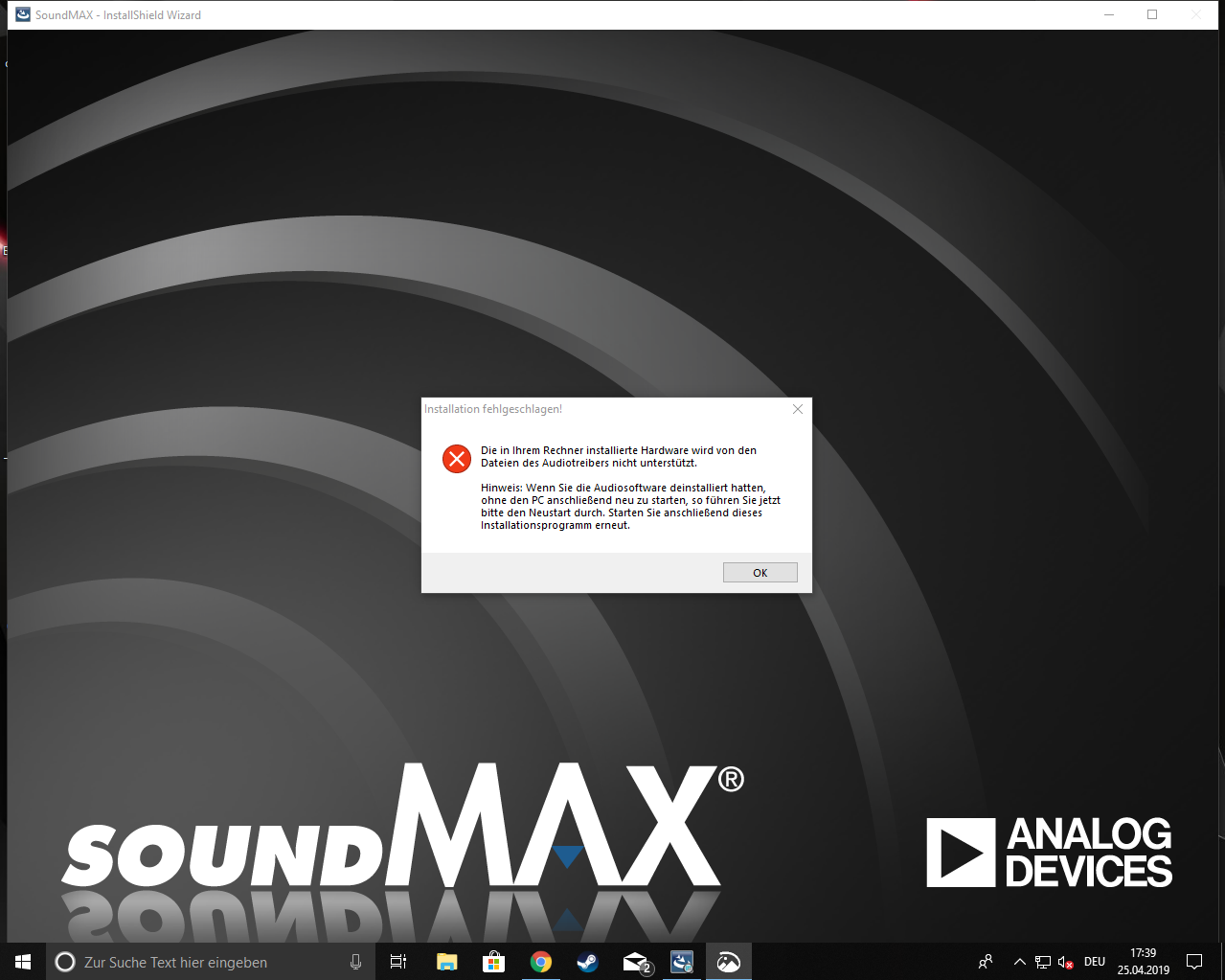Change the DEU input language
Viewport: 1225px width, 980px height.
1095,962
